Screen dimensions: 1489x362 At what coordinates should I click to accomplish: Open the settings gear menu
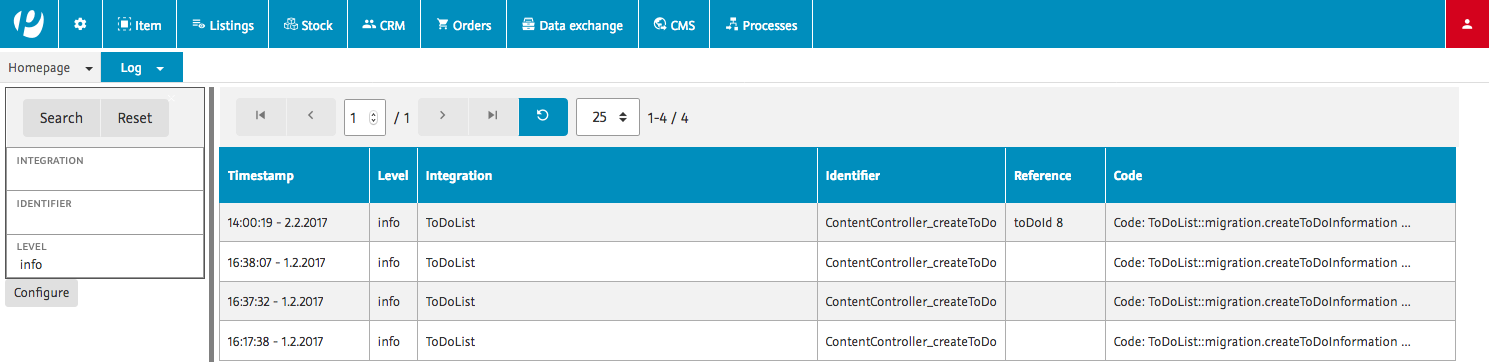(81, 24)
